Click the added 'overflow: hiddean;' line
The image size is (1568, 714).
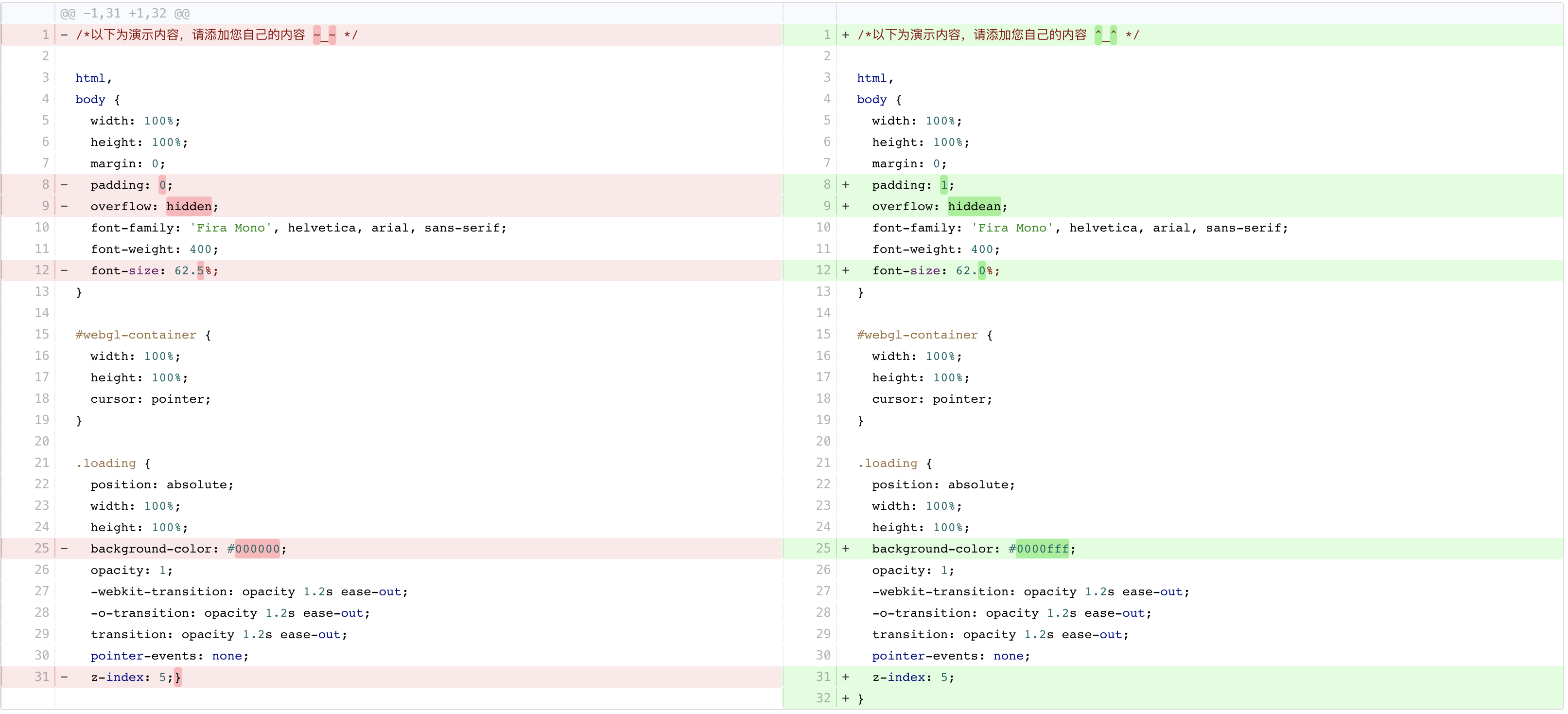(1173, 206)
